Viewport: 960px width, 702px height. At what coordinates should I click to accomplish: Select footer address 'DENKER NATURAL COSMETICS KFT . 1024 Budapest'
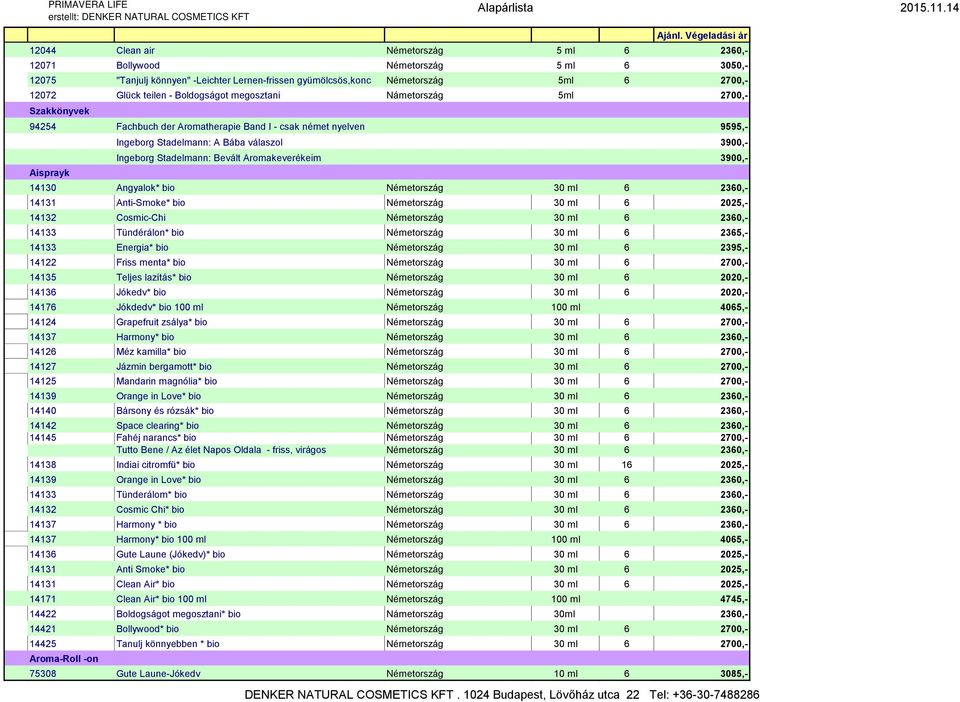coord(394,695)
